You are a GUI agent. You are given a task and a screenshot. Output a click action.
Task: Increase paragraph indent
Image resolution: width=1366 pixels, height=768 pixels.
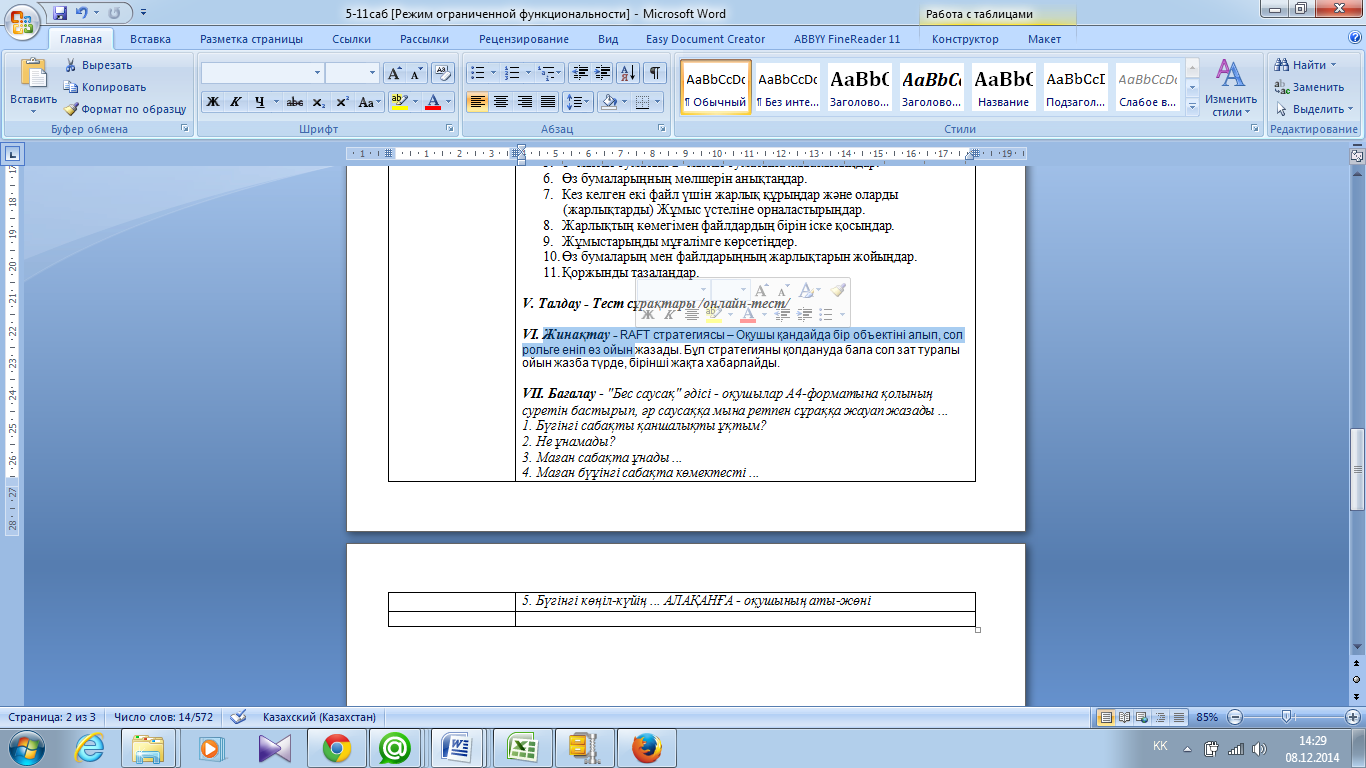coord(602,73)
